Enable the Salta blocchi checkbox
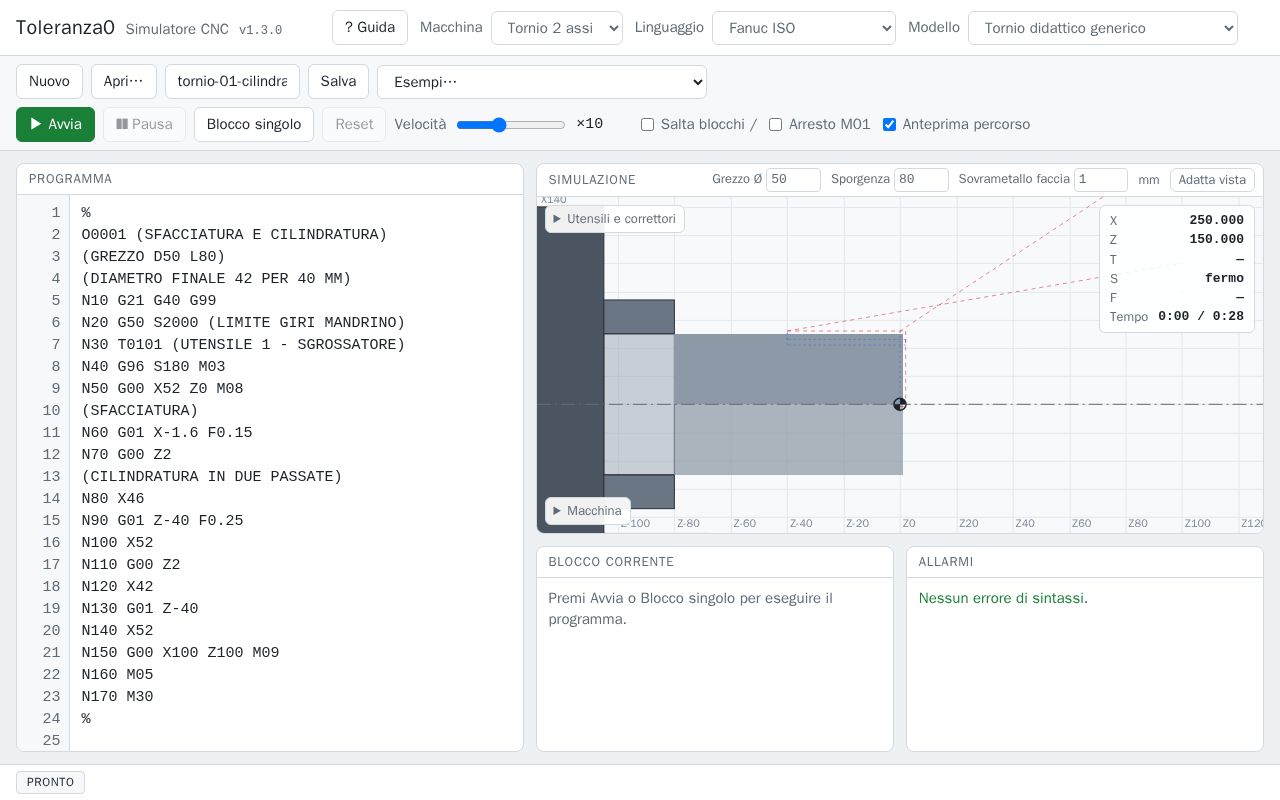 pyautogui.click(x=647, y=124)
